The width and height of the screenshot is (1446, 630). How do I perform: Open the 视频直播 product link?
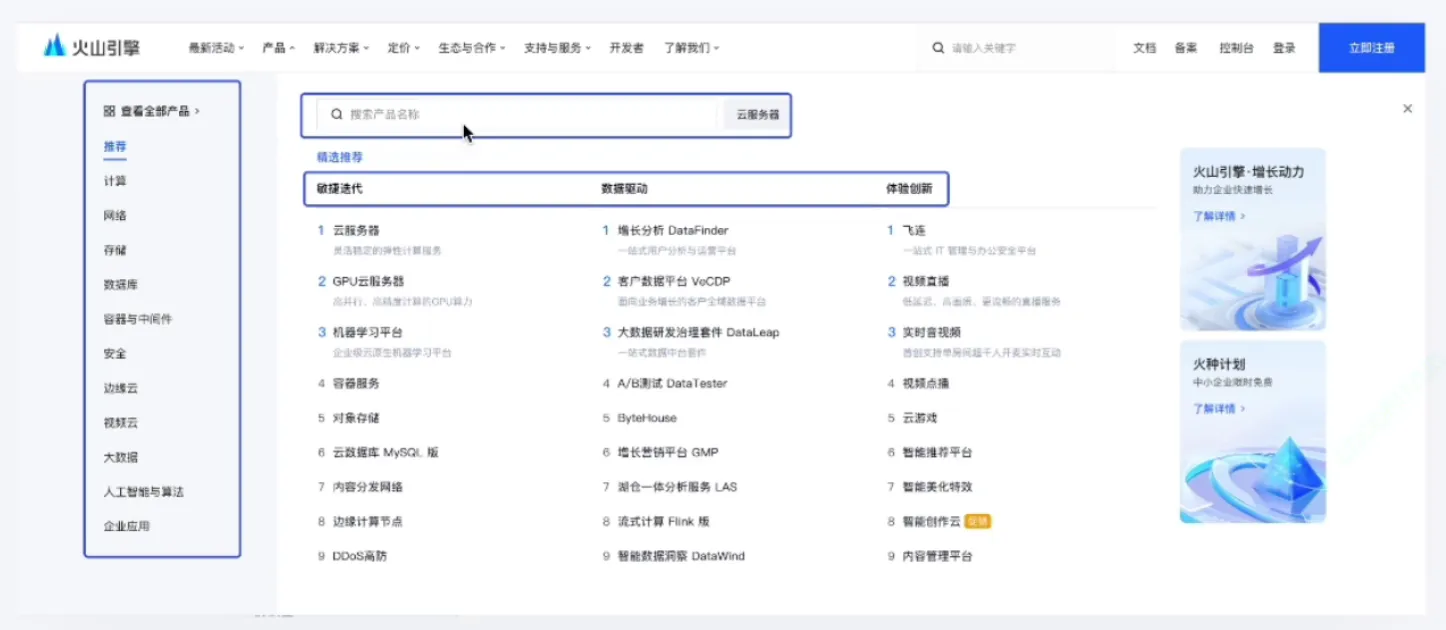pyautogui.click(x=925, y=281)
